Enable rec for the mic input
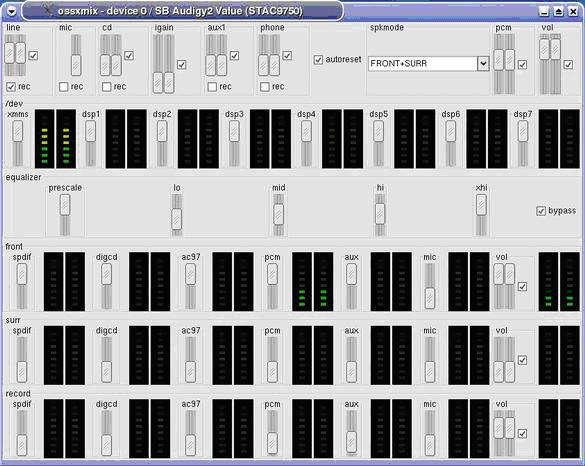 (64, 87)
